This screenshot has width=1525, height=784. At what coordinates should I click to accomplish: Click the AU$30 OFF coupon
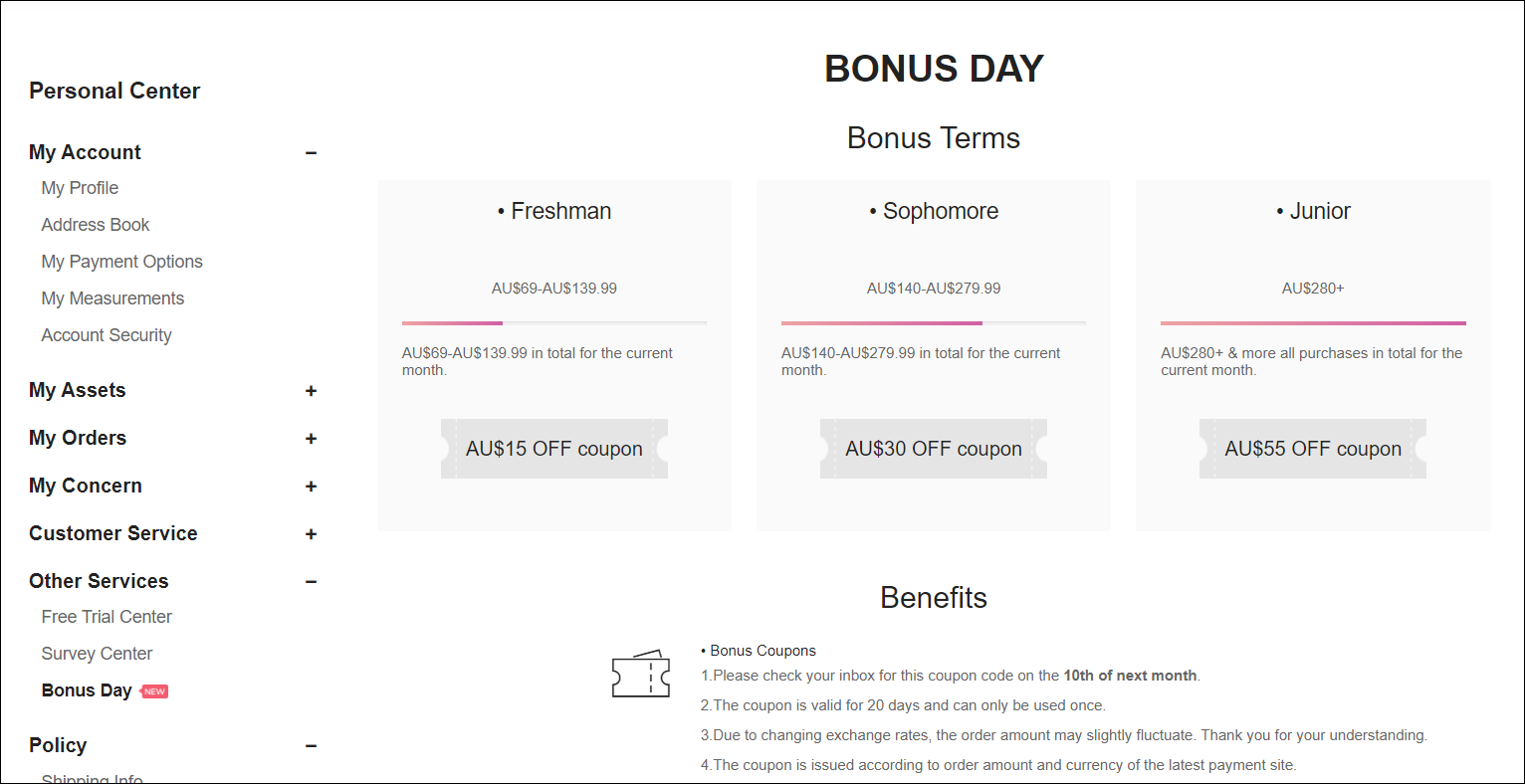click(x=934, y=449)
